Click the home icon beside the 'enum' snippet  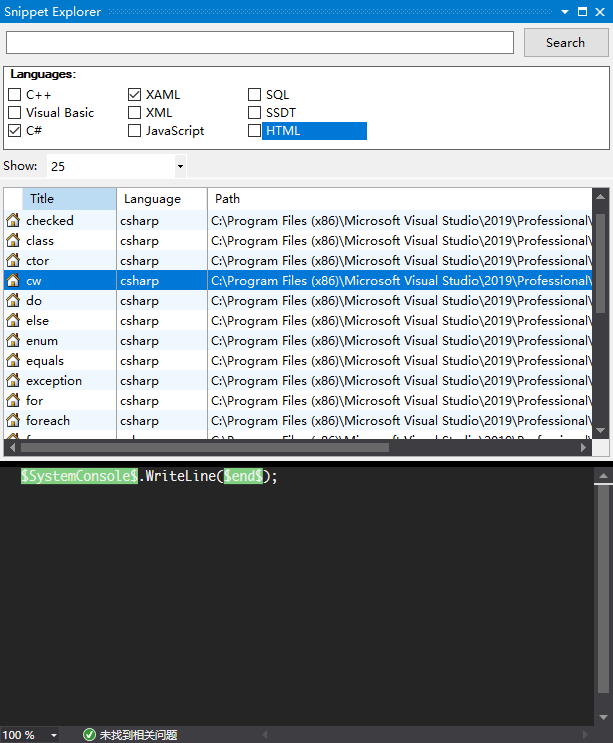pos(13,340)
